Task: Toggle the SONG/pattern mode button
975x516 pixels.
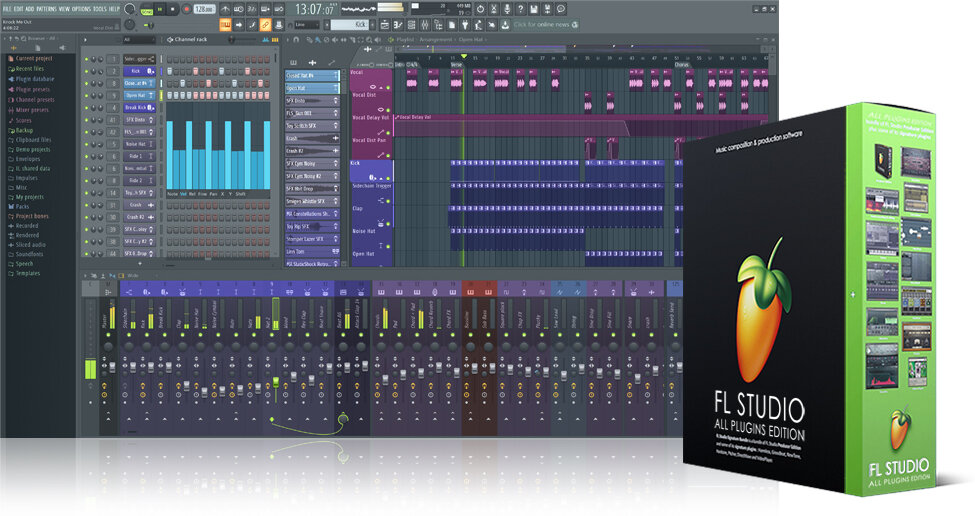Action: (147, 10)
